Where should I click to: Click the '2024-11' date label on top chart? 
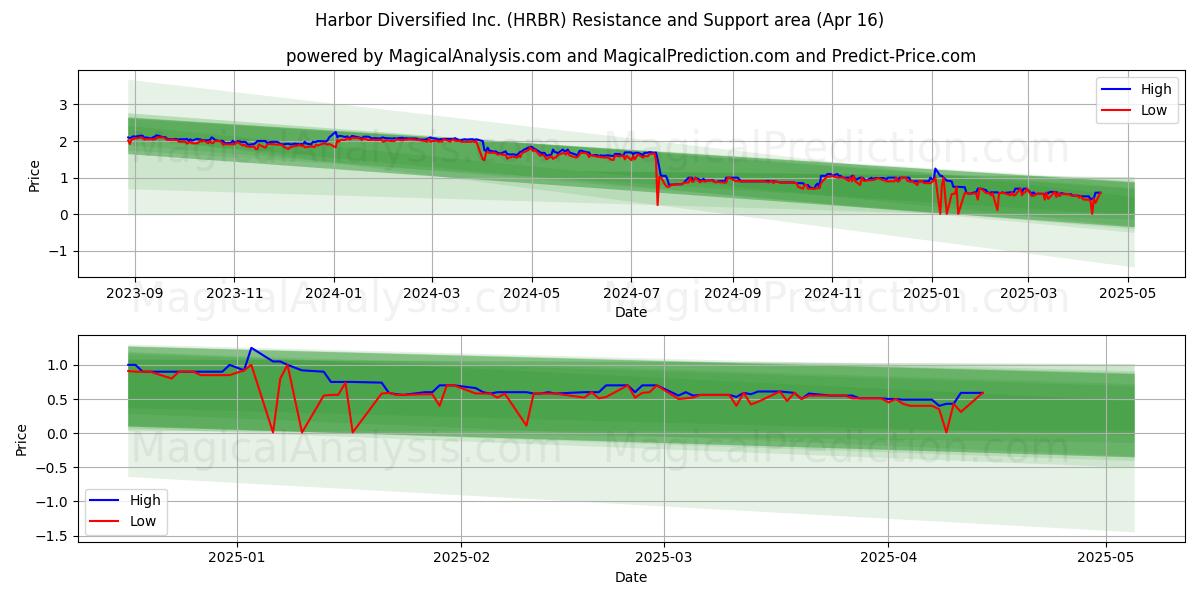[x=833, y=294]
